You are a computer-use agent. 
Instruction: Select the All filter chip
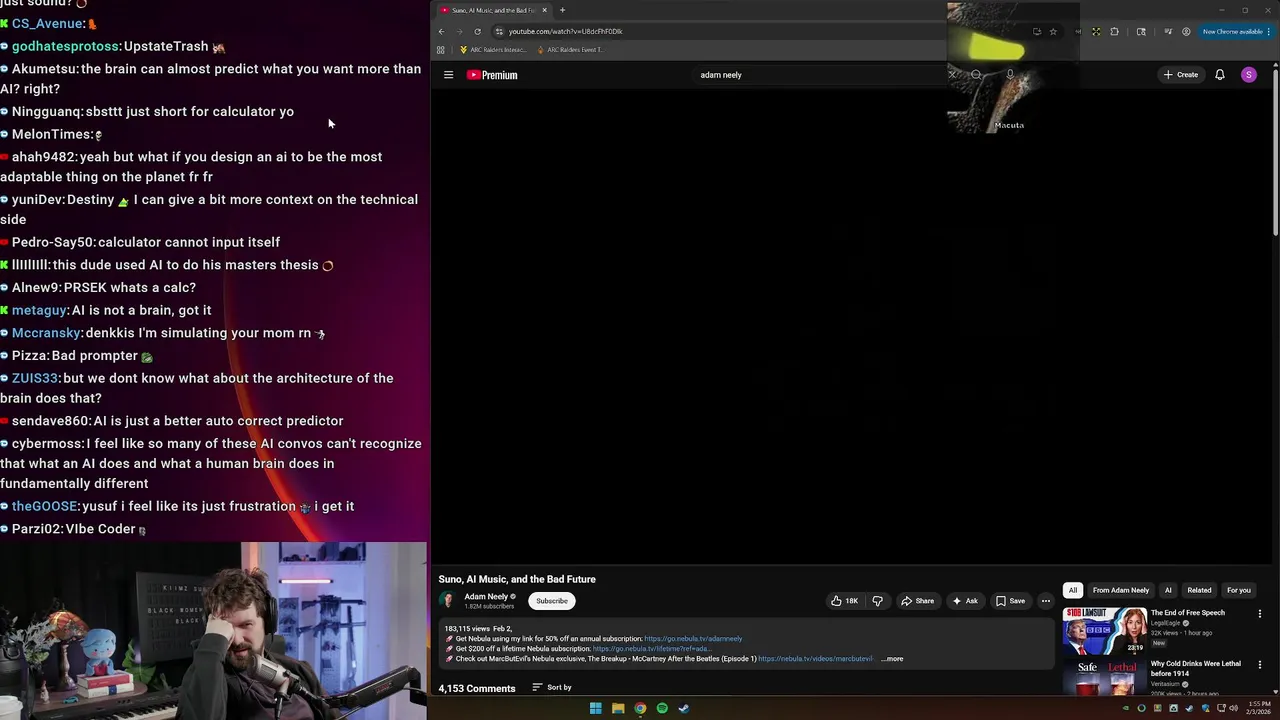pyautogui.click(x=1073, y=590)
